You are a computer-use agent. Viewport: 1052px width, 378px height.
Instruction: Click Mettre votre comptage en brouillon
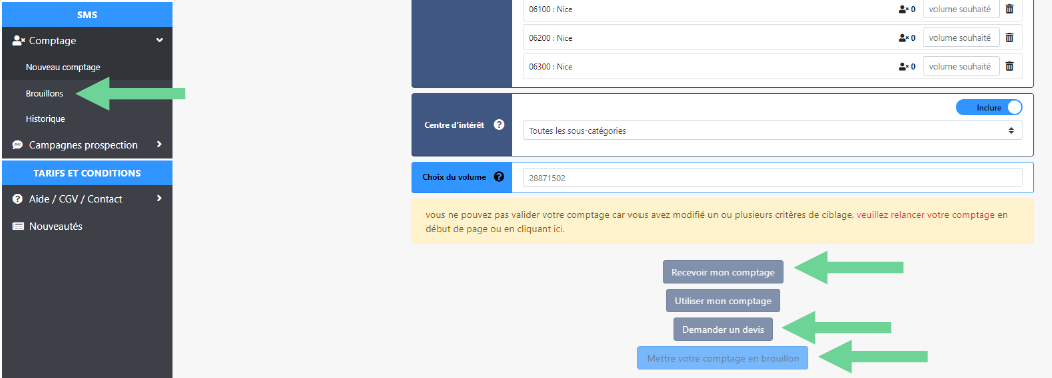click(723, 359)
